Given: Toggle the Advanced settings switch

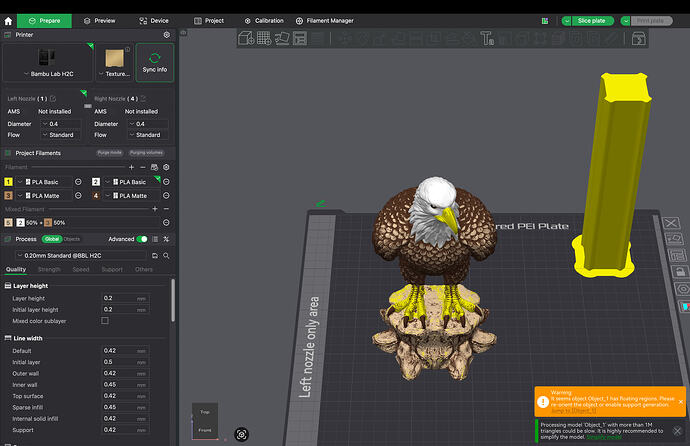Looking at the screenshot, I should pyautogui.click(x=142, y=239).
